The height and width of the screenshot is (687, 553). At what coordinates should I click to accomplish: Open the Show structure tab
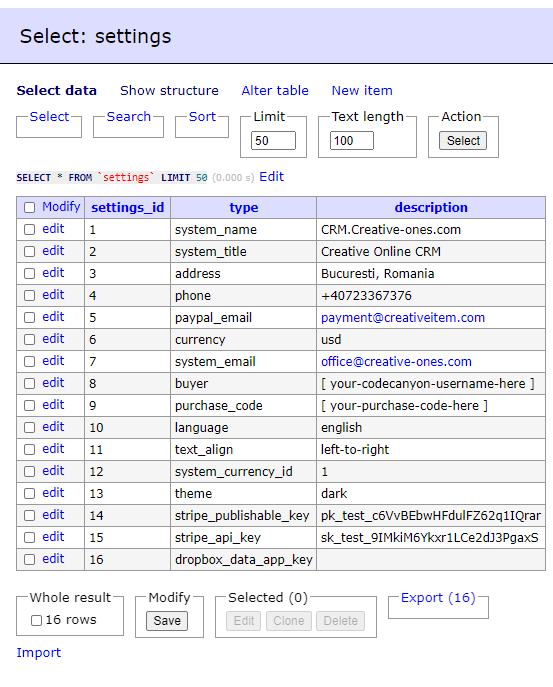169,90
